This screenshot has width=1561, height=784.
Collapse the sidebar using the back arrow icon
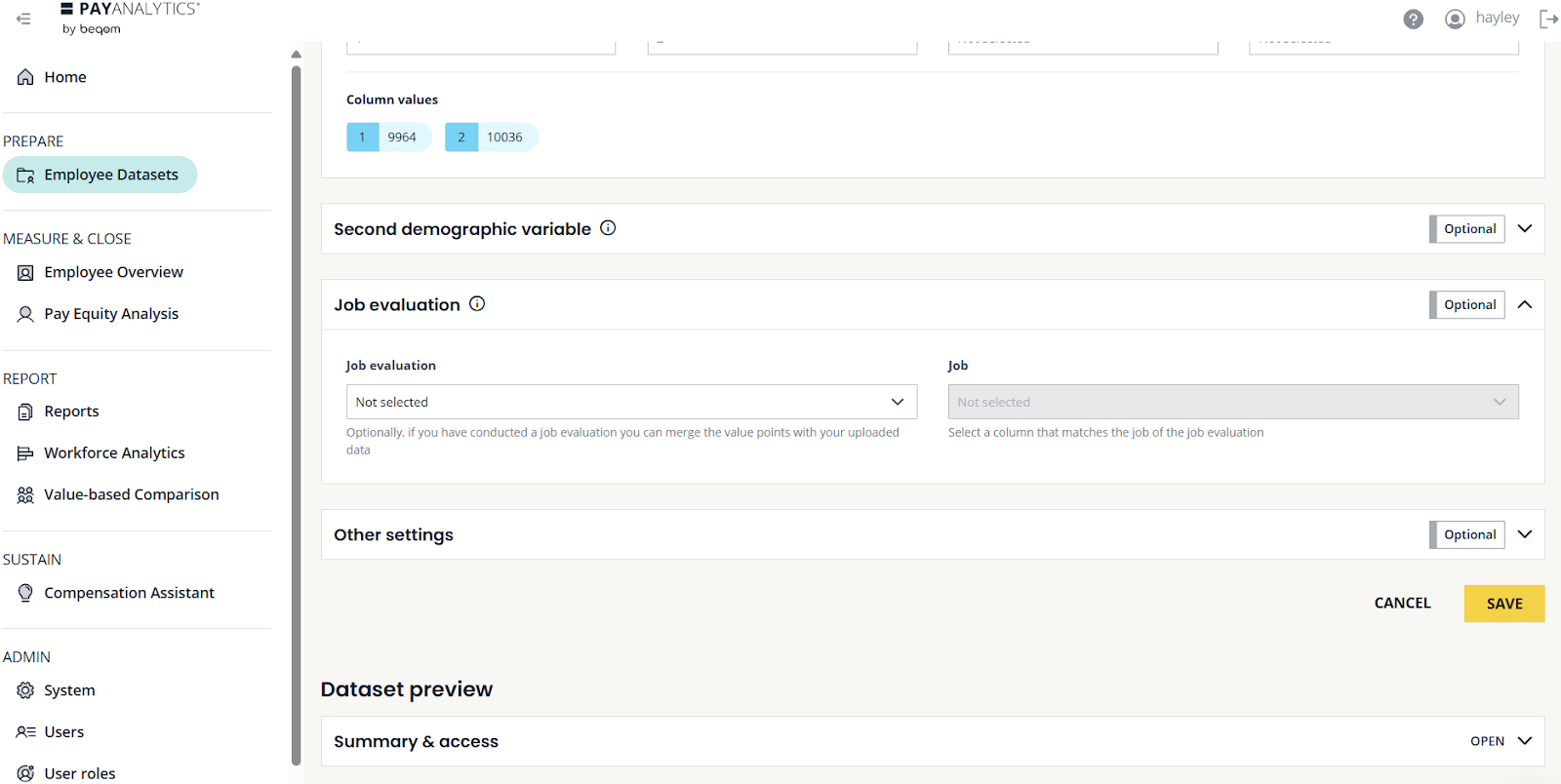pyautogui.click(x=23, y=19)
